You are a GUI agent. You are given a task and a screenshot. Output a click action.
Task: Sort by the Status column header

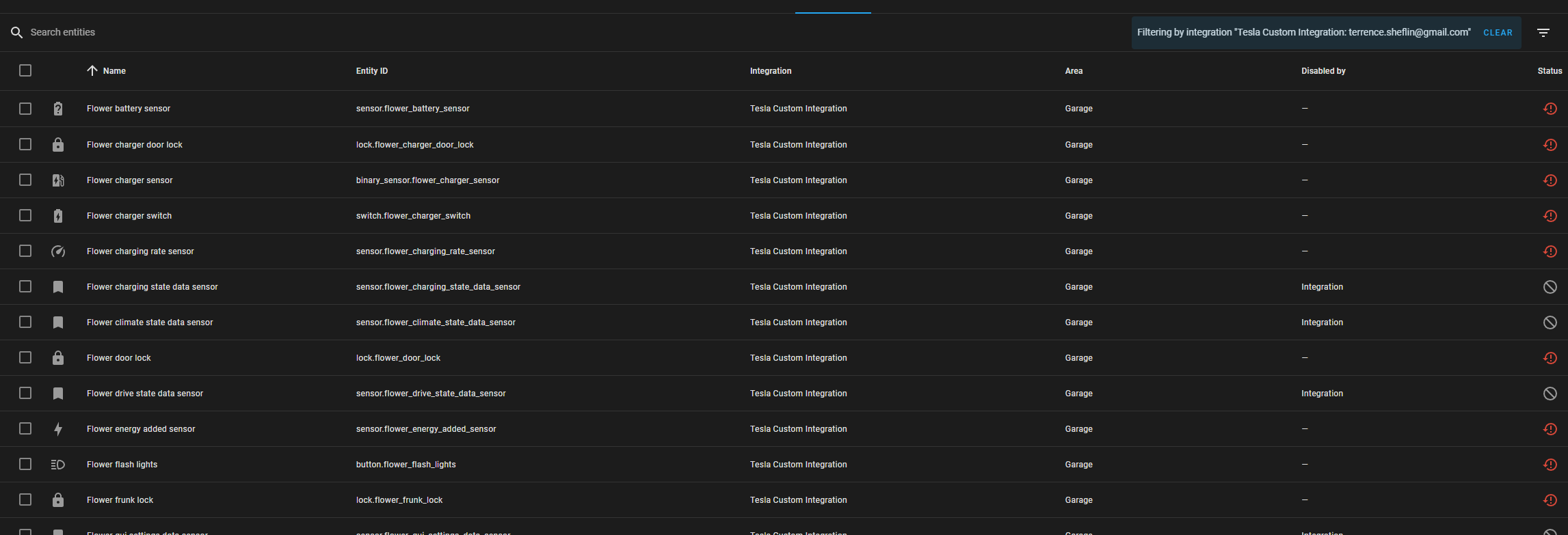pyautogui.click(x=1550, y=71)
